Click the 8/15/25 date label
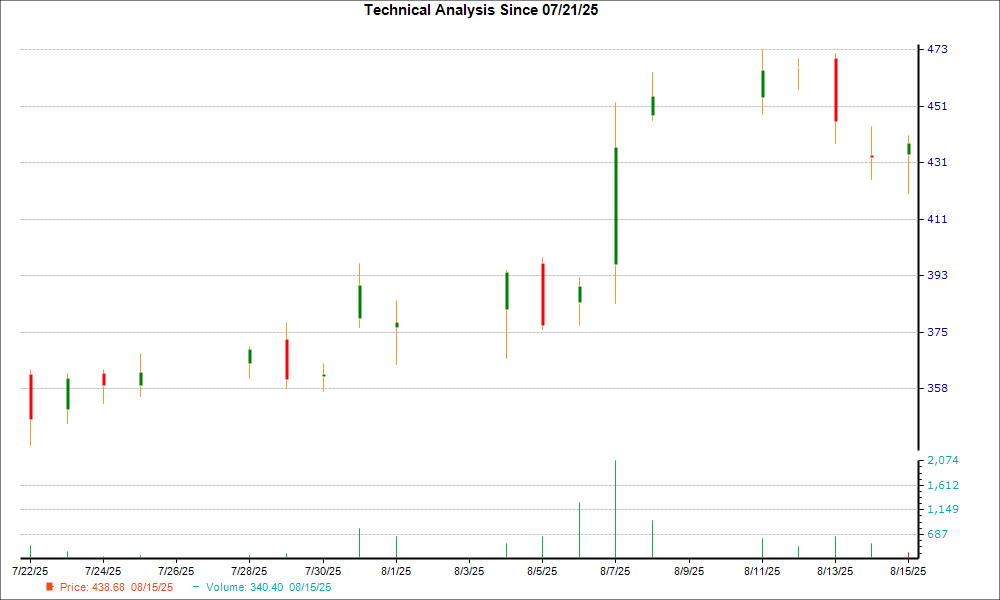1000x600 pixels. click(908, 571)
